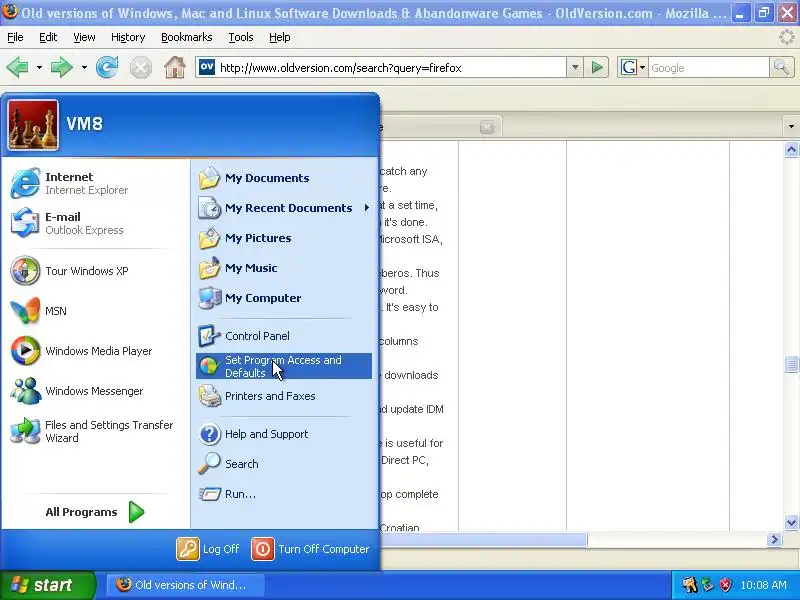Click the horizontal scrollbar thumb
Image resolution: width=800 pixels, height=600 pixels.
(x=484, y=539)
